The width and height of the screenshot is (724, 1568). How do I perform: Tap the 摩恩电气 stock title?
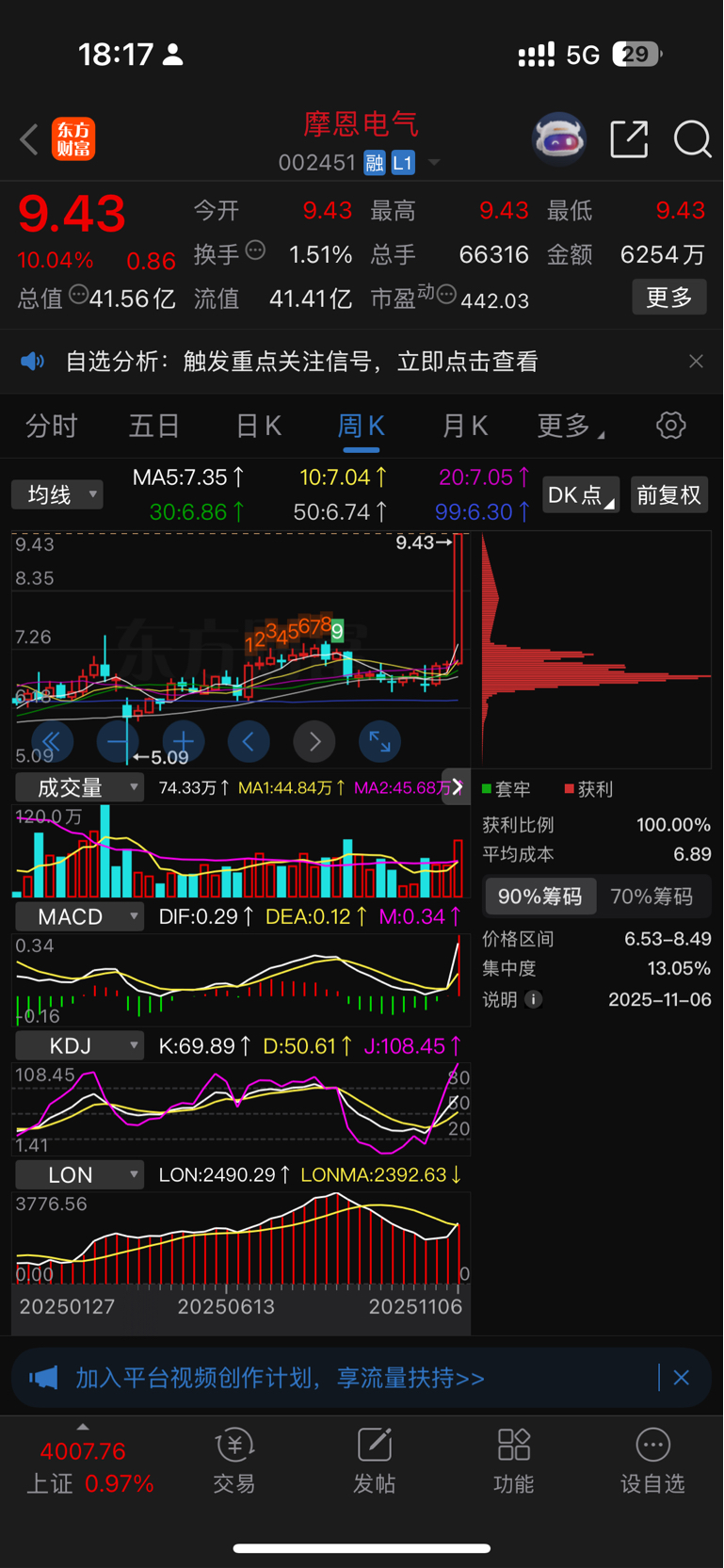[x=361, y=124]
